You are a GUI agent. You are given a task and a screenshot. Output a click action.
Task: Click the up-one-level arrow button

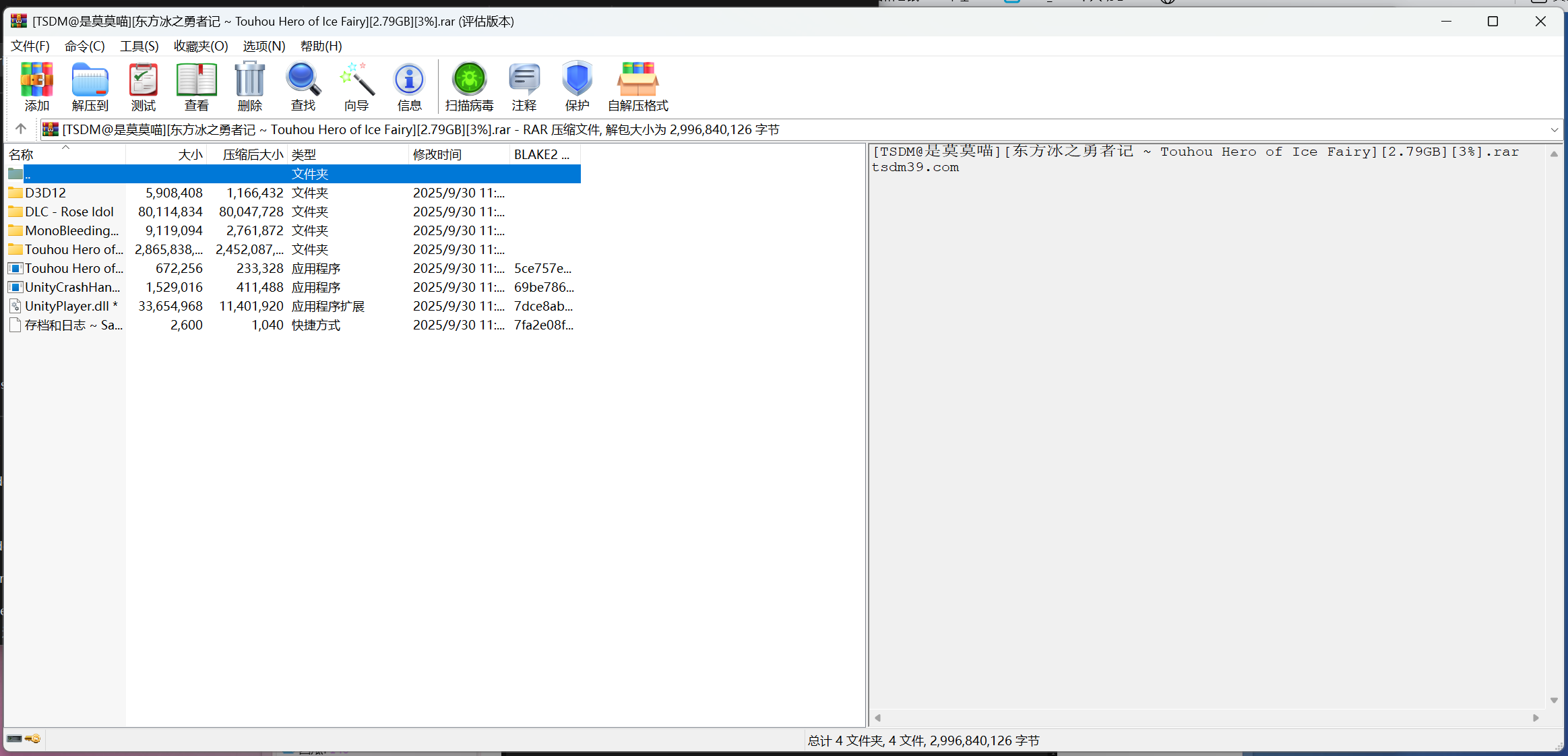pos(21,129)
